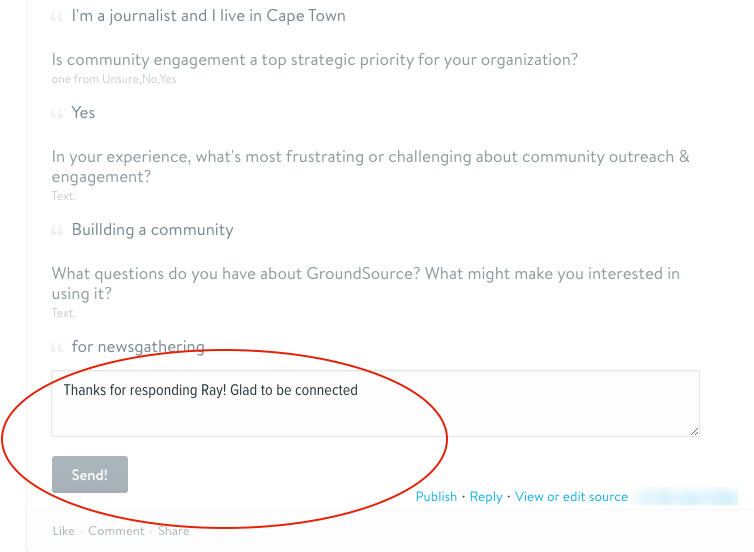Click the "for newsgathering" answer text

pyautogui.click(x=138, y=347)
